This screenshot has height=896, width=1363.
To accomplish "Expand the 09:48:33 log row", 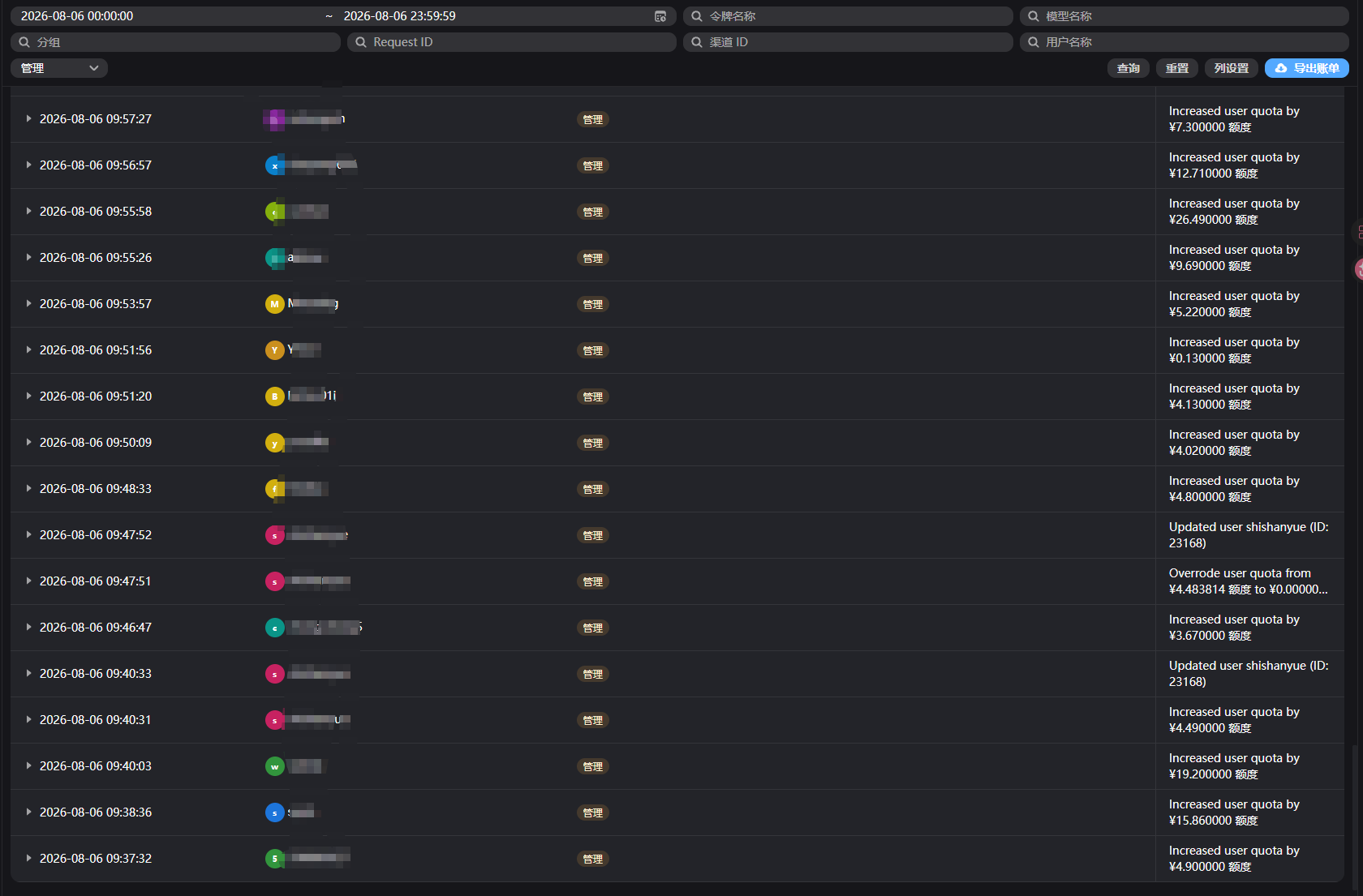I will coord(28,488).
